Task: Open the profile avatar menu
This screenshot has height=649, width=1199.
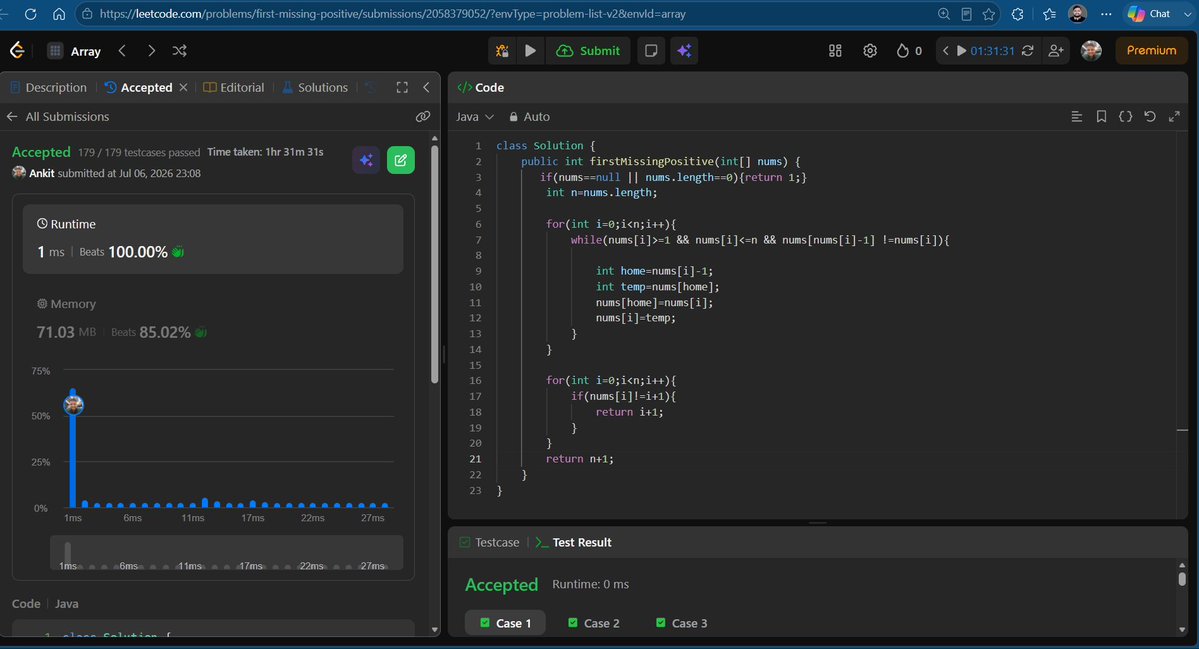Action: click(x=1091, y=50)
